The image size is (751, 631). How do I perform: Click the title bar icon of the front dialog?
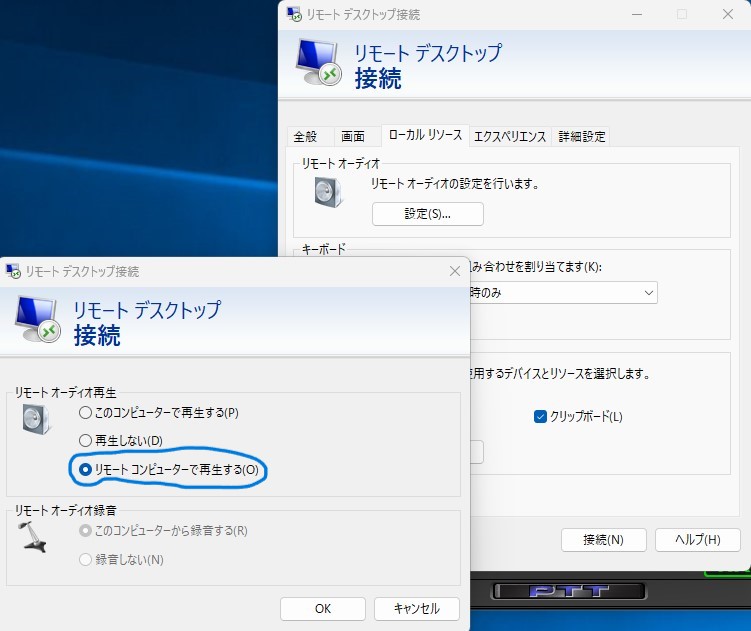tap(14, 271)
